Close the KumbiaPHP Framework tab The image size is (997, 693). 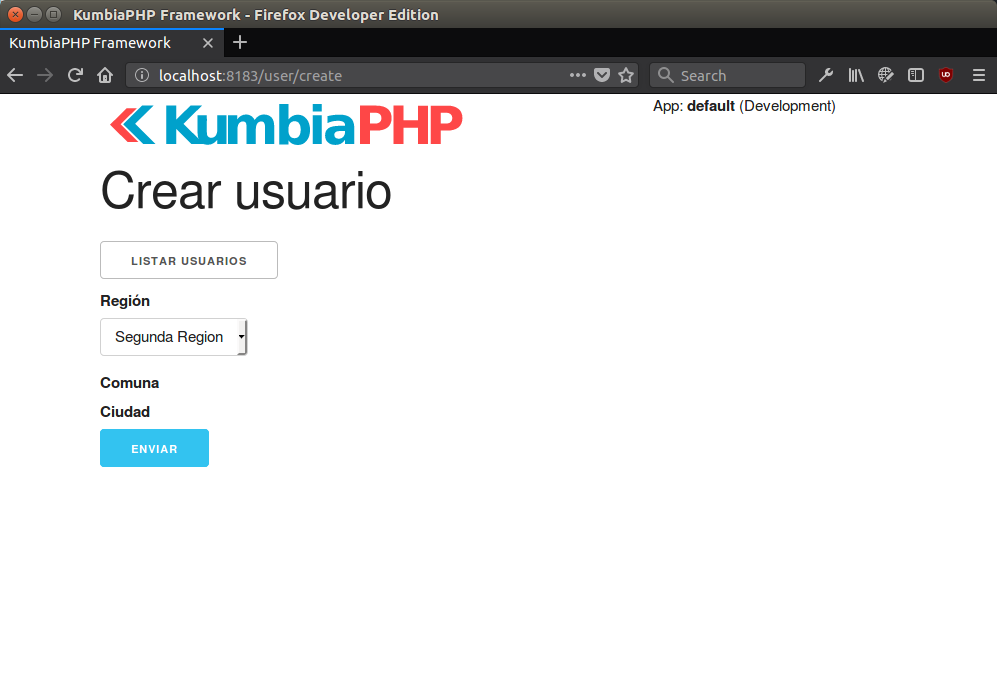(x=207, y=43)
